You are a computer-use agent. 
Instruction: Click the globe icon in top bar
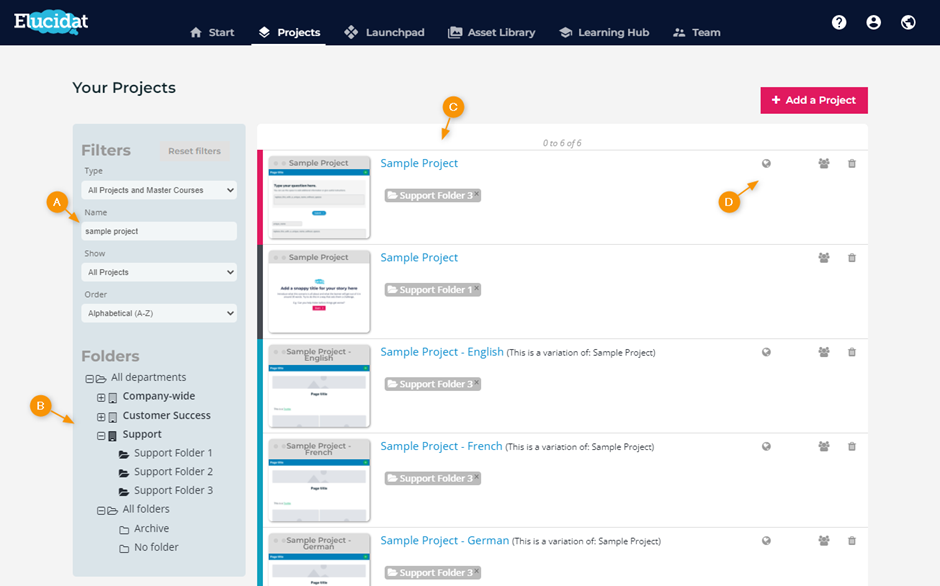[908, 23]
